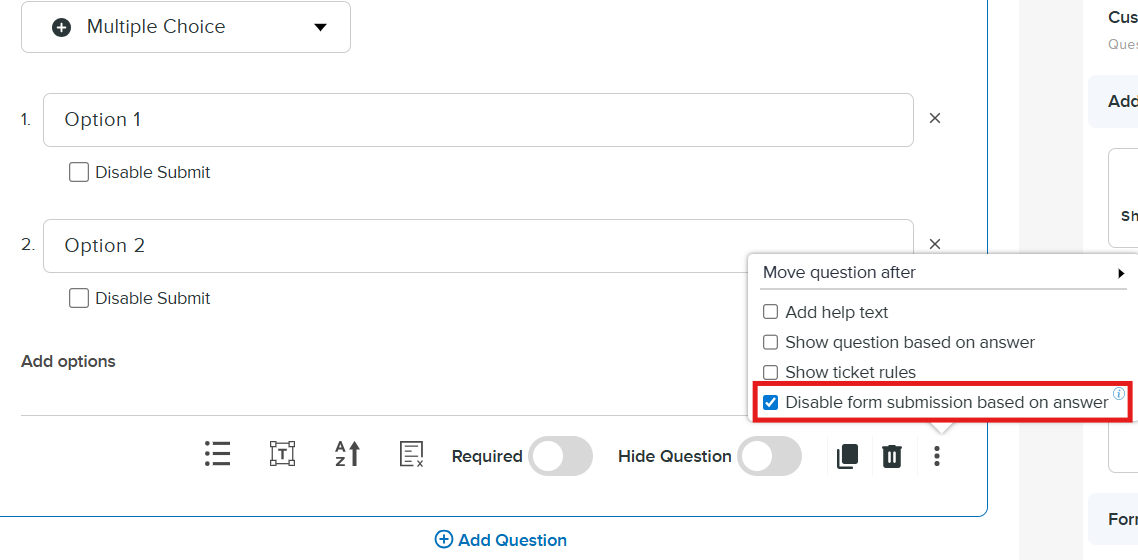Click the Add Question link
The height and width of the screenshot is (560, 1138).
(501, 540)
